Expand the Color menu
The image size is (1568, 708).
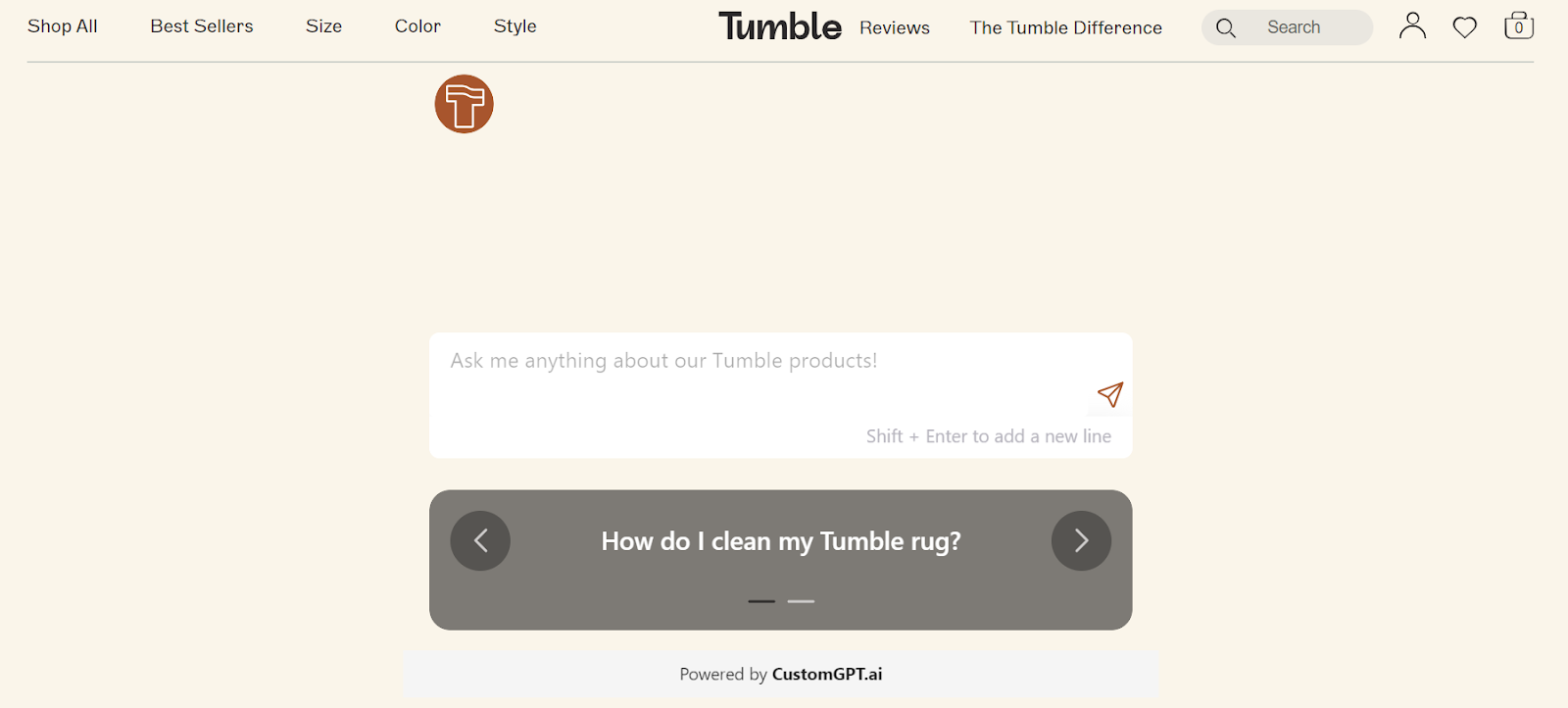[x=417, y=26]
